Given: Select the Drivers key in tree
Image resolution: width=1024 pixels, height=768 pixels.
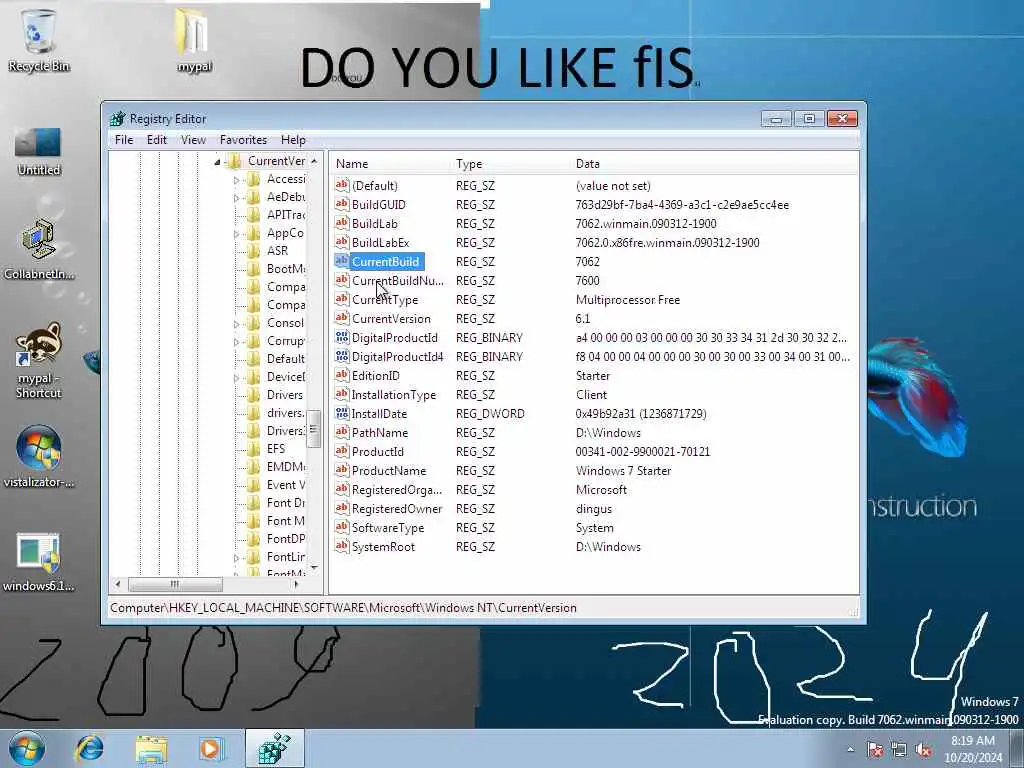Looking at the screenshot, I should coord(285,394).
